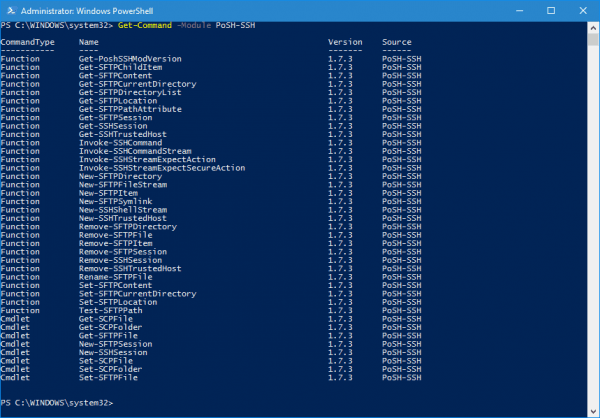
Task: Click the 'New-SSHSession' cmdlet name
Action: (x=113, y=353)
